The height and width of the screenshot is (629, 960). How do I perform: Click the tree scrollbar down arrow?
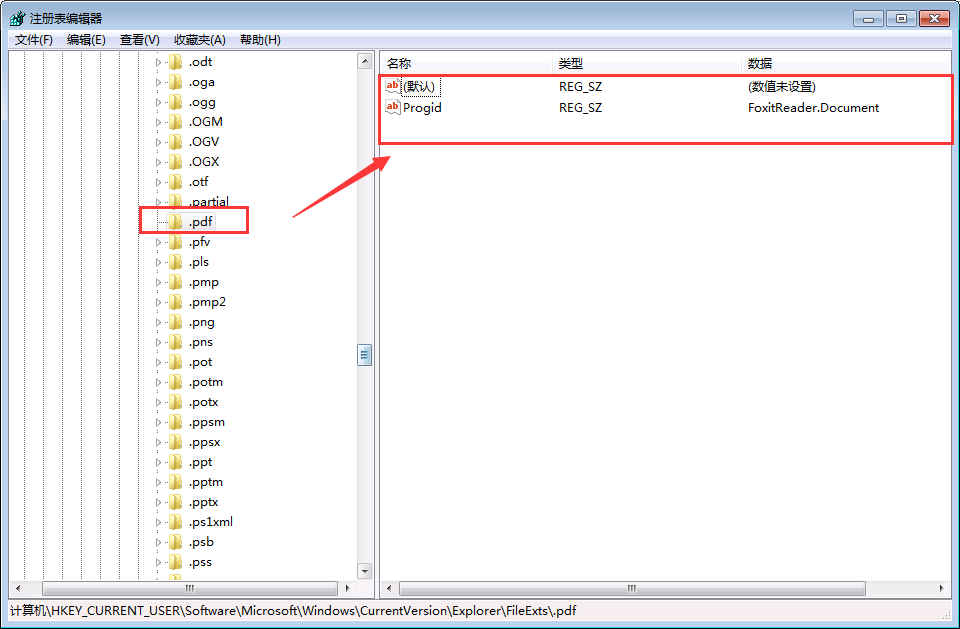(x=365, y=571)
